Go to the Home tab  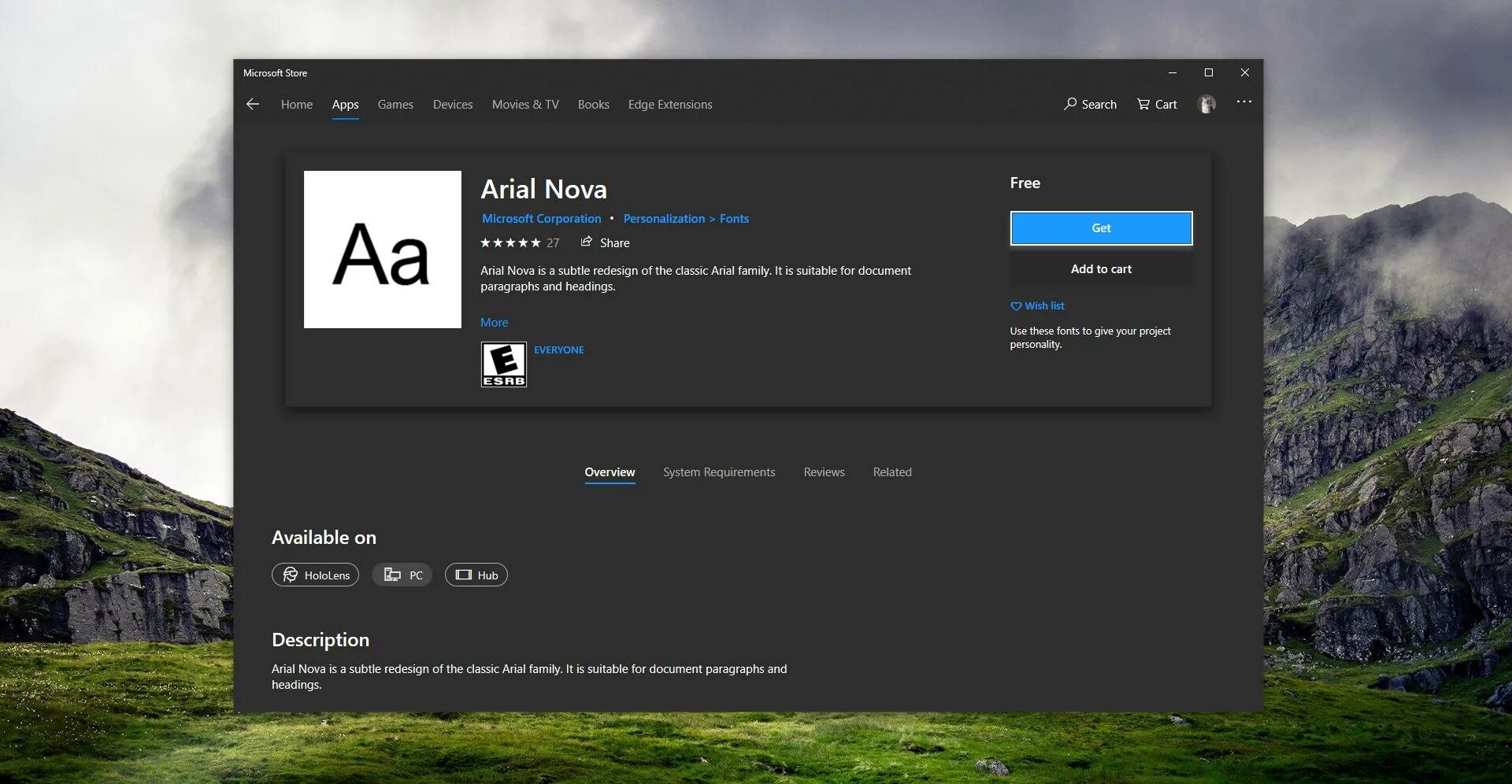[297, 104]
